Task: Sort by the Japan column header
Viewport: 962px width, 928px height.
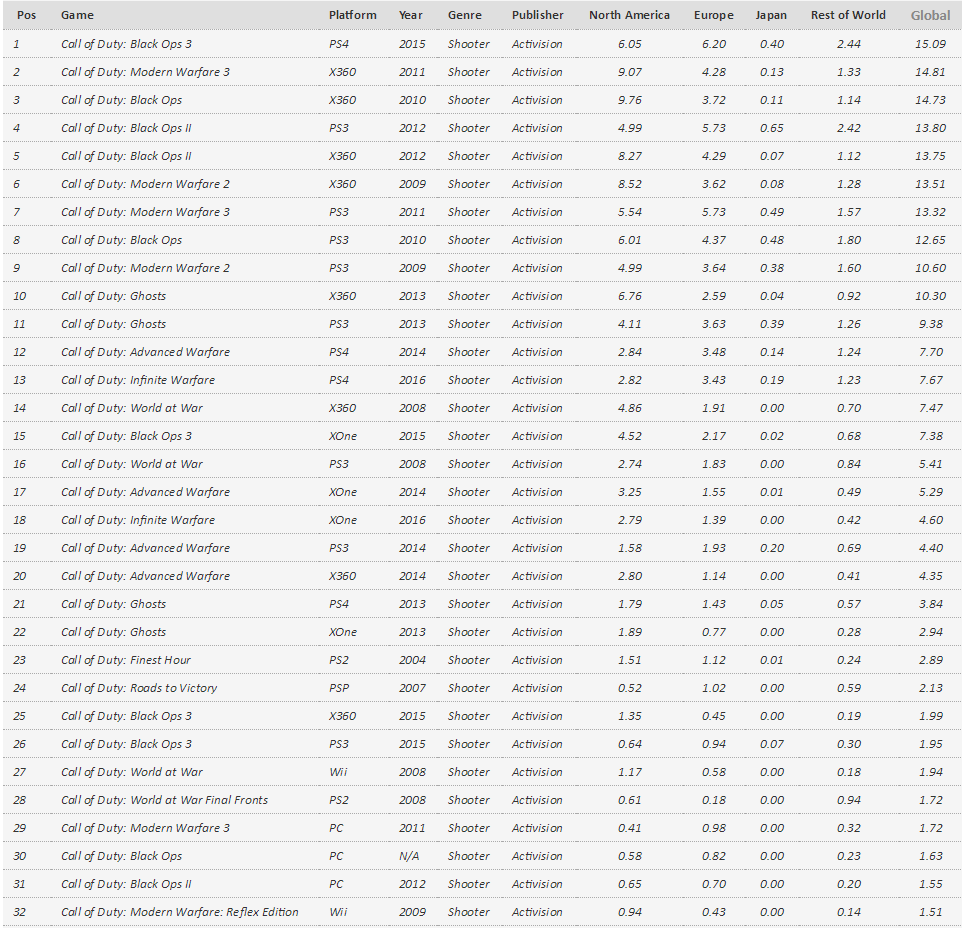Action: click(771, 15)
